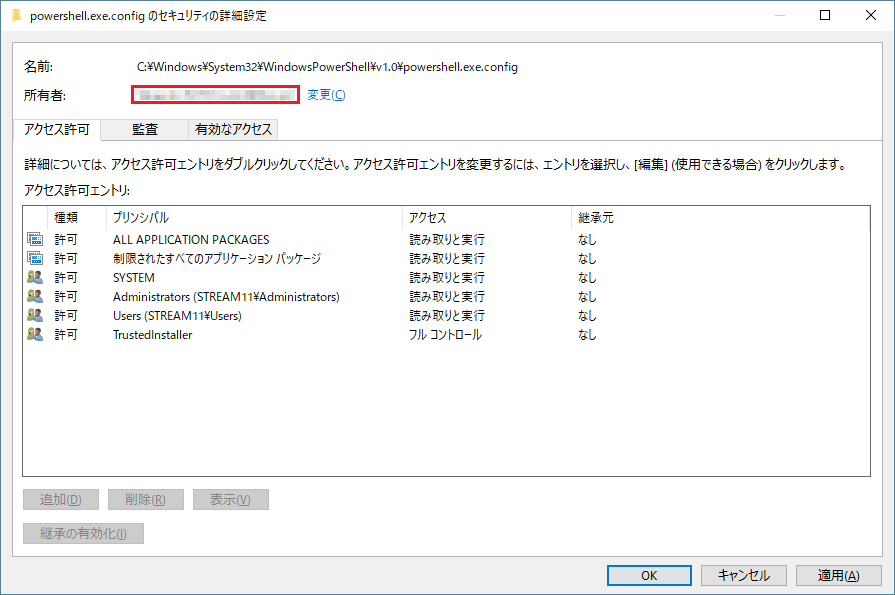Maximize the security settings window
The image size is (895, 595).
coord(824,16)
